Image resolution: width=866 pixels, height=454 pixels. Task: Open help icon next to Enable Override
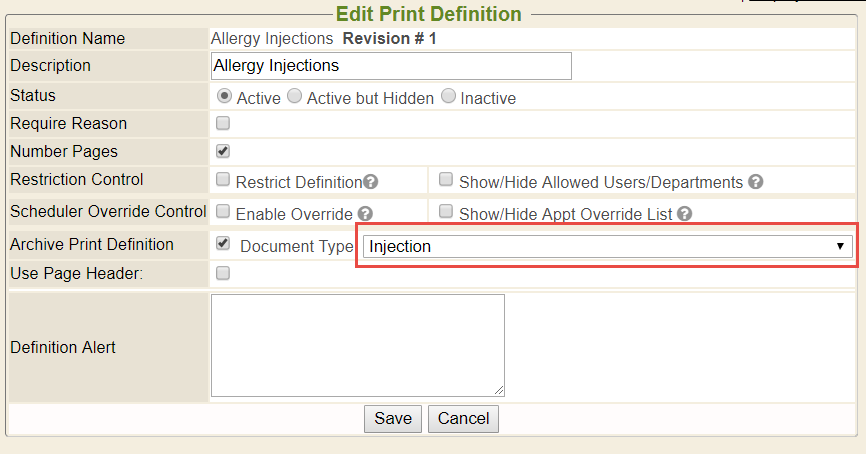click(365, 213)
